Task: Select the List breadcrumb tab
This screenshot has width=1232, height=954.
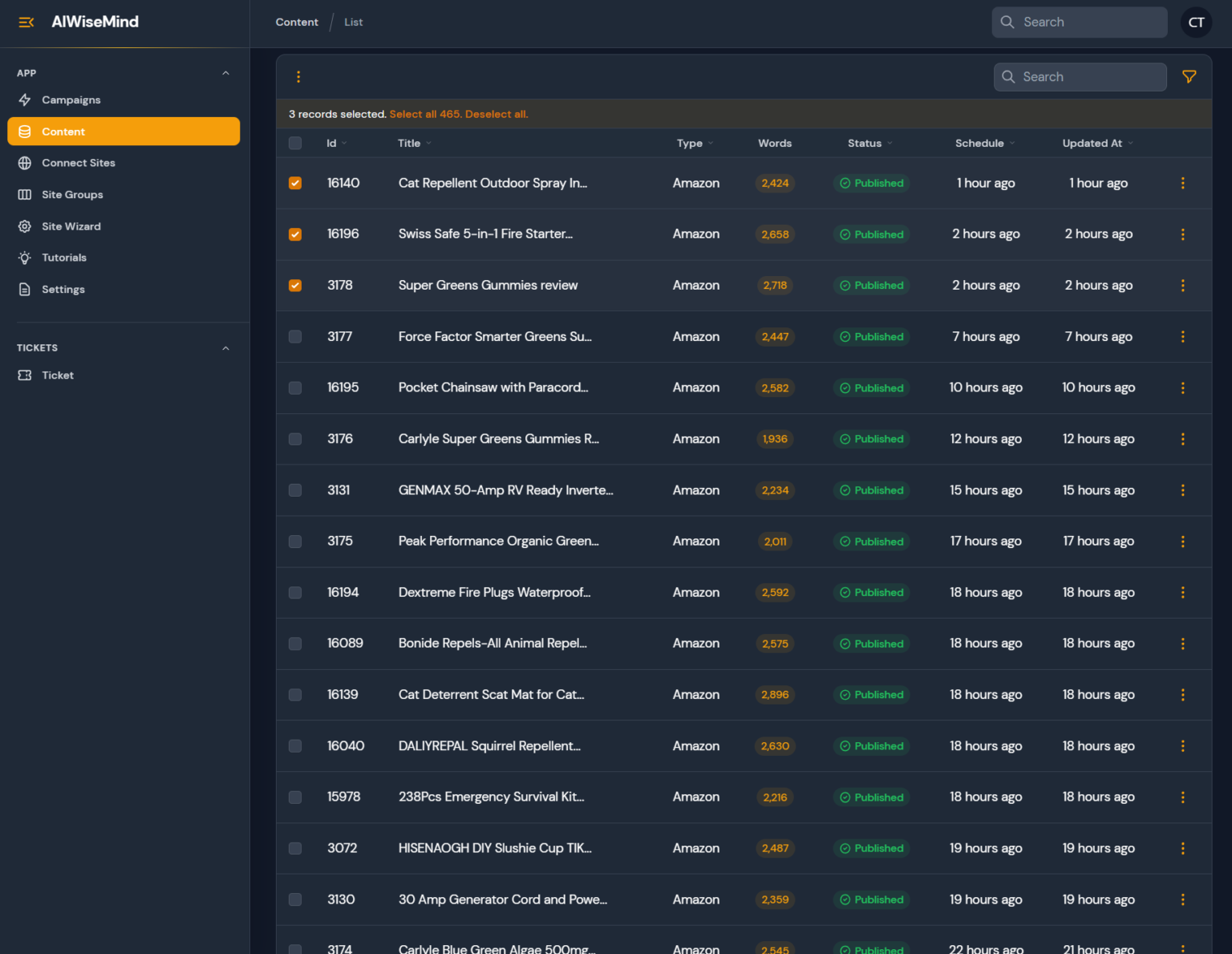Action: pos(353,22)
